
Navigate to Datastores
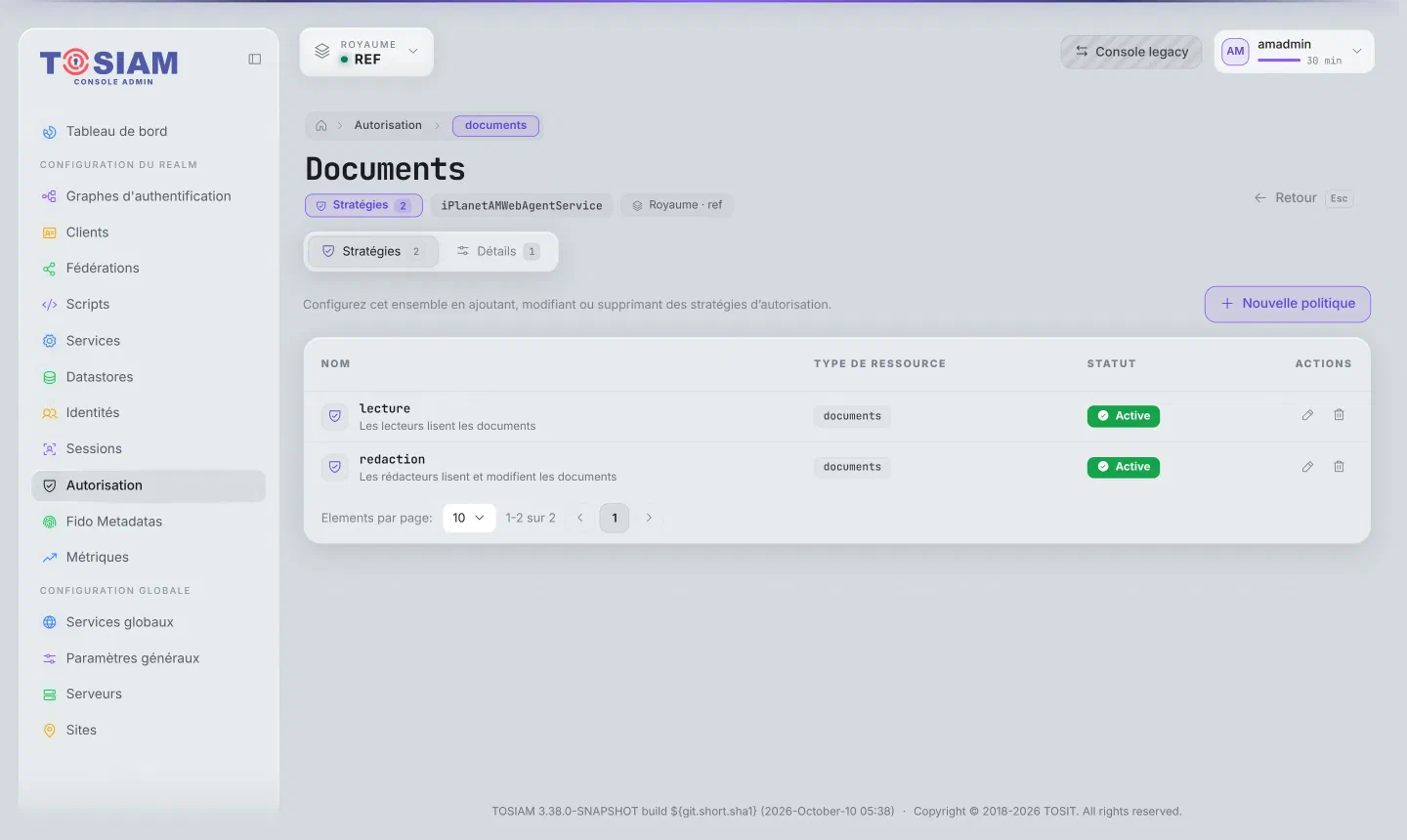[149, 377]
